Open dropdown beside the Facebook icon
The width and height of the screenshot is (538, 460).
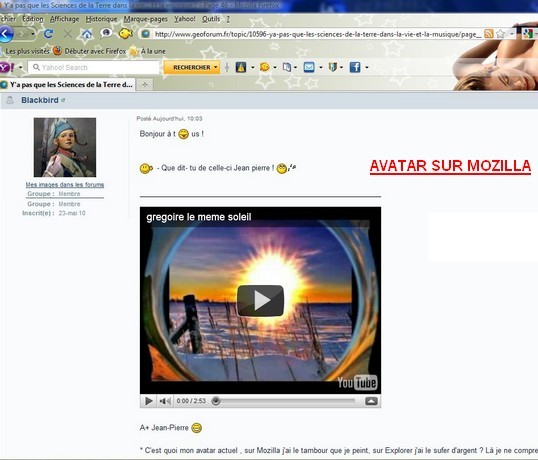tap(366, 67)
